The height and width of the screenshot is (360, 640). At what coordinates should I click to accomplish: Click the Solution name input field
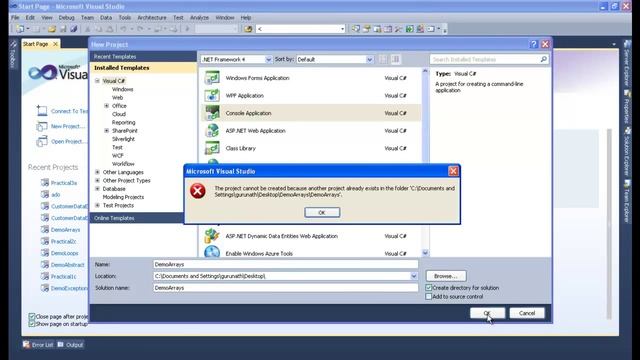click(x=286, y=288)
